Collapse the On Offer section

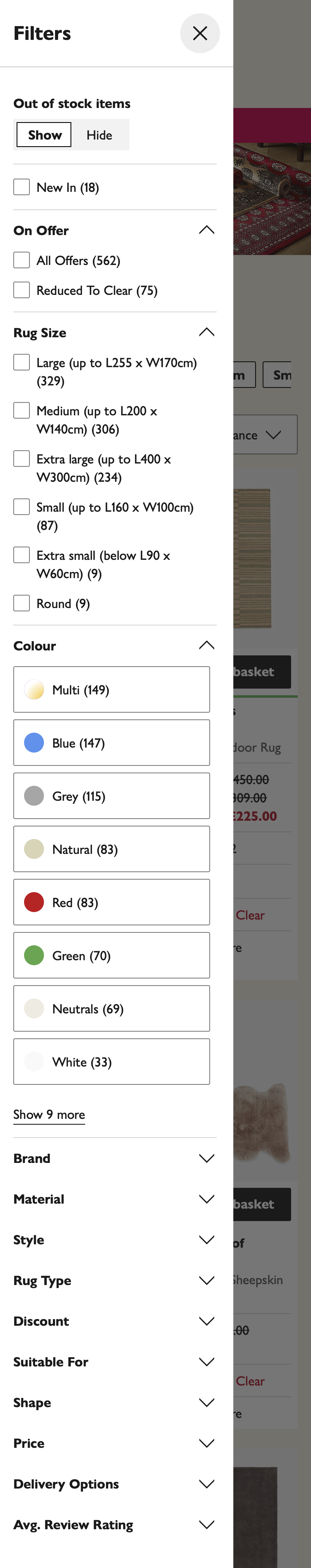coord(206,230)
